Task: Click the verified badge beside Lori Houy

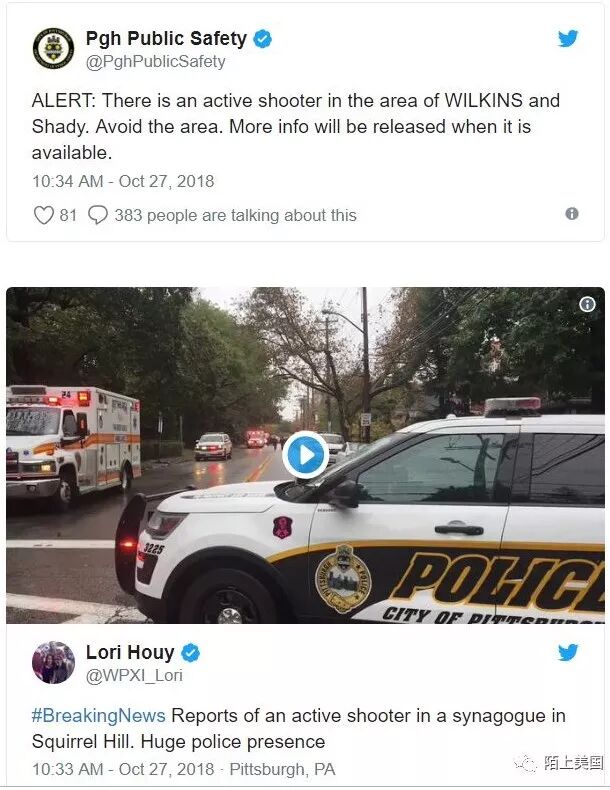Action: (190, 652)
